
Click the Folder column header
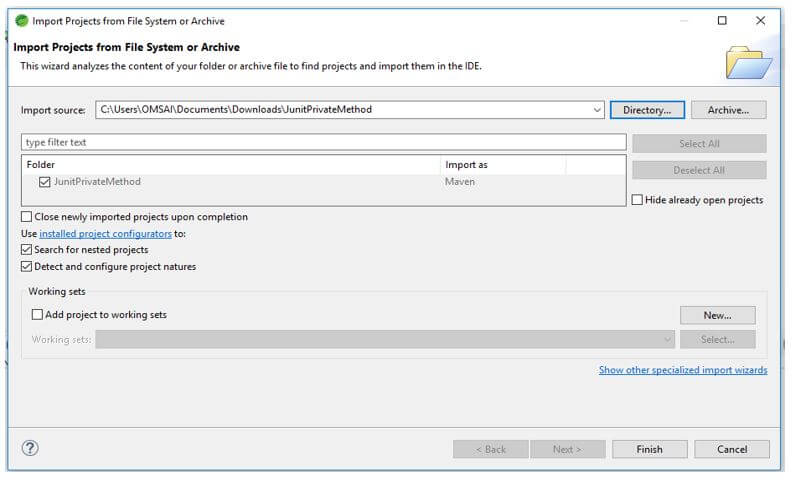(x=231, y=165)
